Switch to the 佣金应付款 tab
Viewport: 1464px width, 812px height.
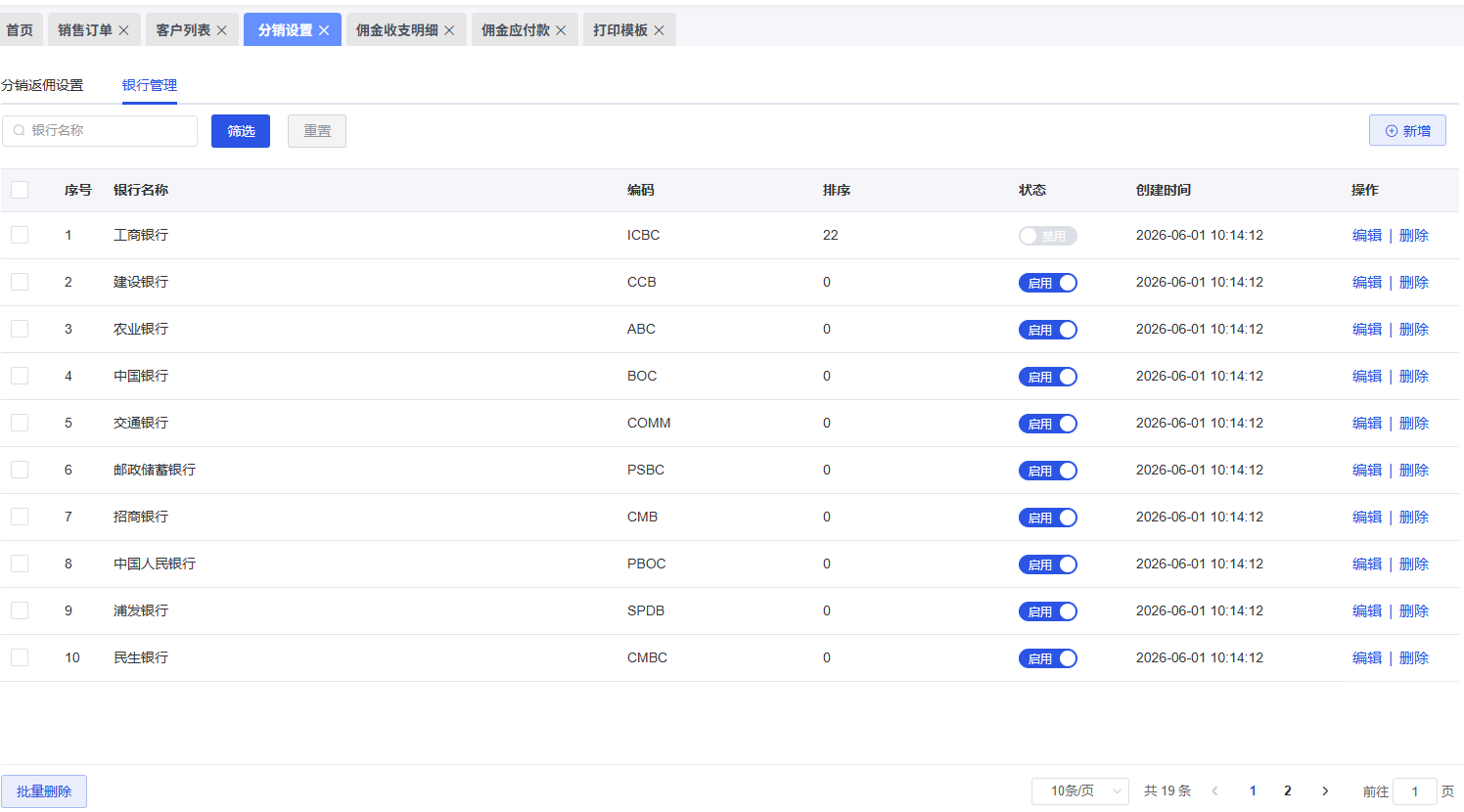pos(516,30)
